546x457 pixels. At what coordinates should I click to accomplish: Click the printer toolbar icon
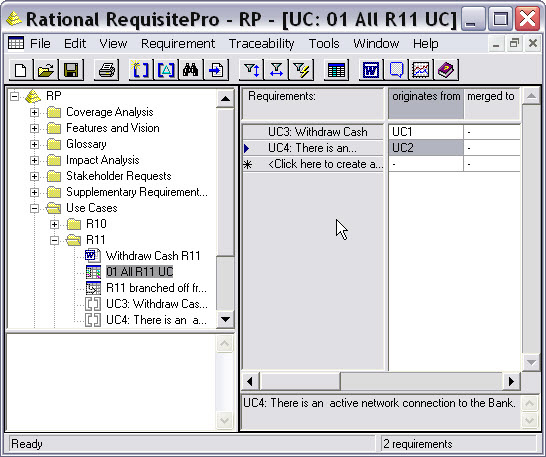pyautogui.click(x=106, y=70)
